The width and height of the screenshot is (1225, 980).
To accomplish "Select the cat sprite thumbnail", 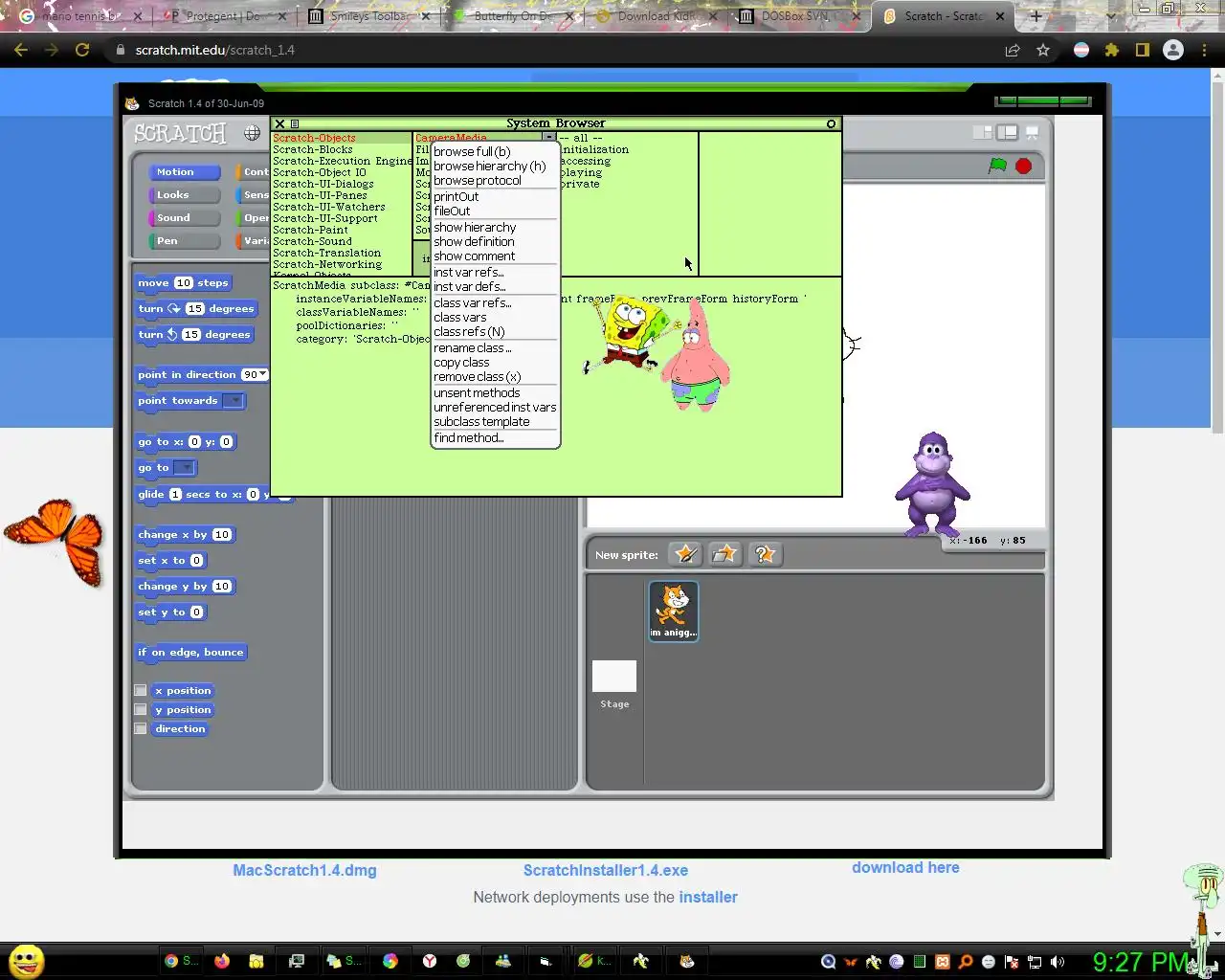I will coord(674,611).
